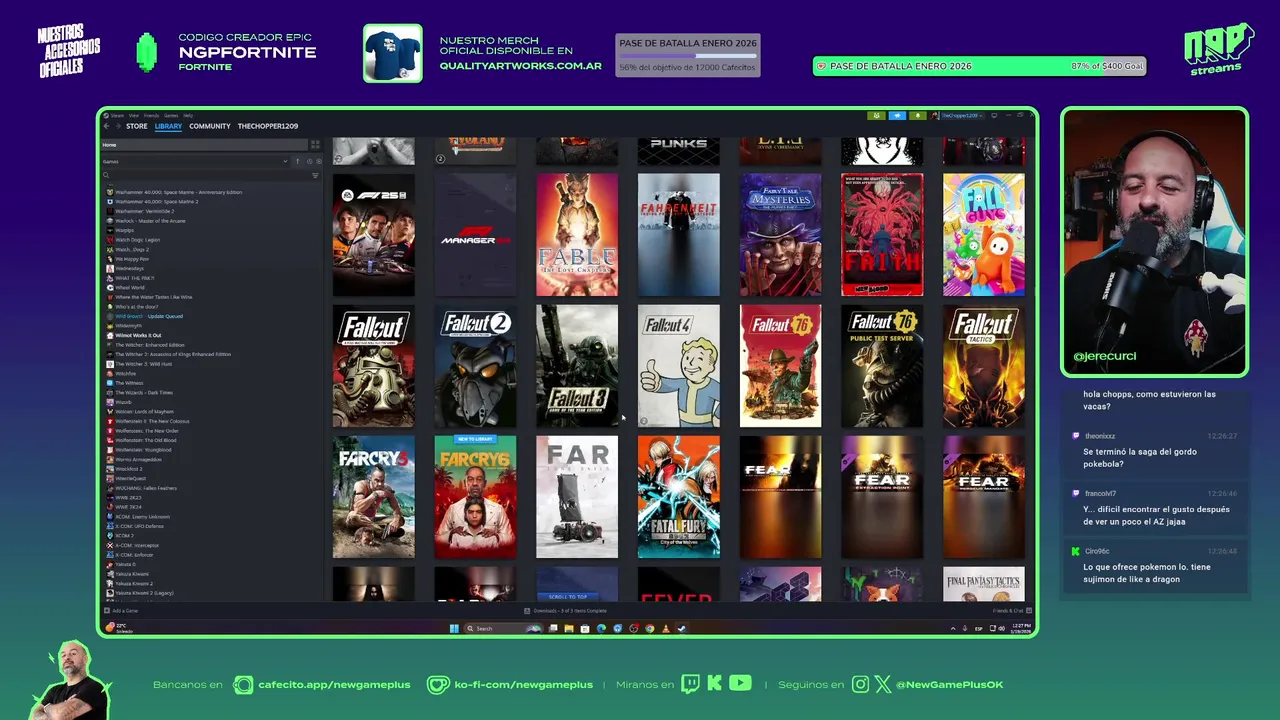Open the F1 25 game cover
Viewport: 1280px width, 720px height.
point(374,235)
